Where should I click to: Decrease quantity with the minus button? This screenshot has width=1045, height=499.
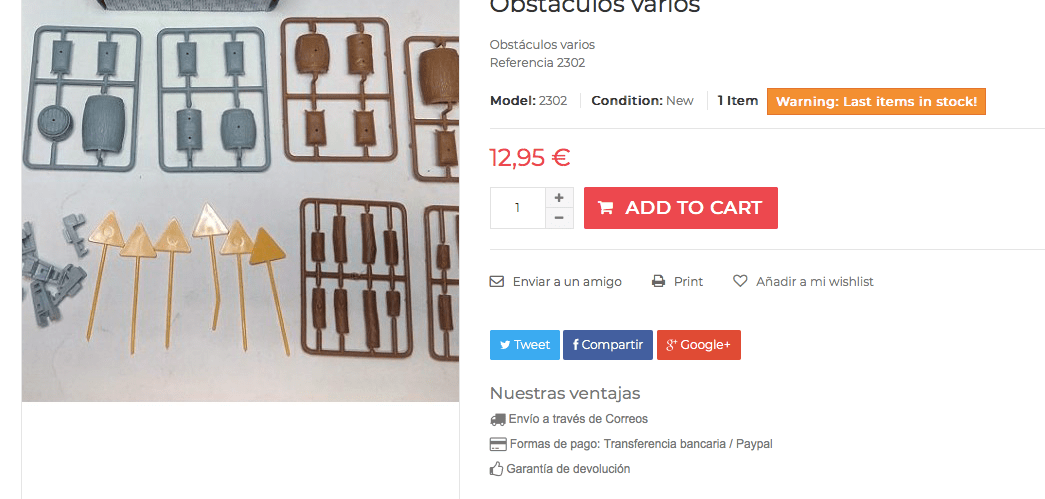point(559,218)
